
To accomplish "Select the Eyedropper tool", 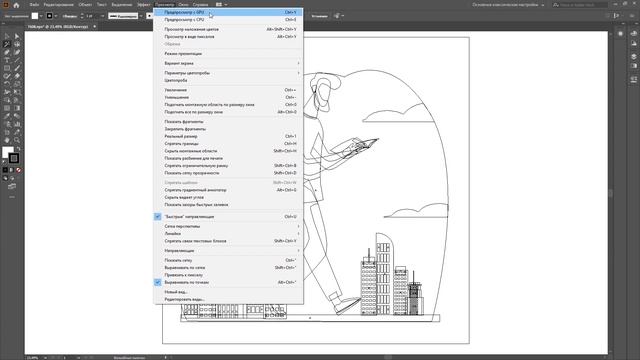I will click(x=7, y=116).
